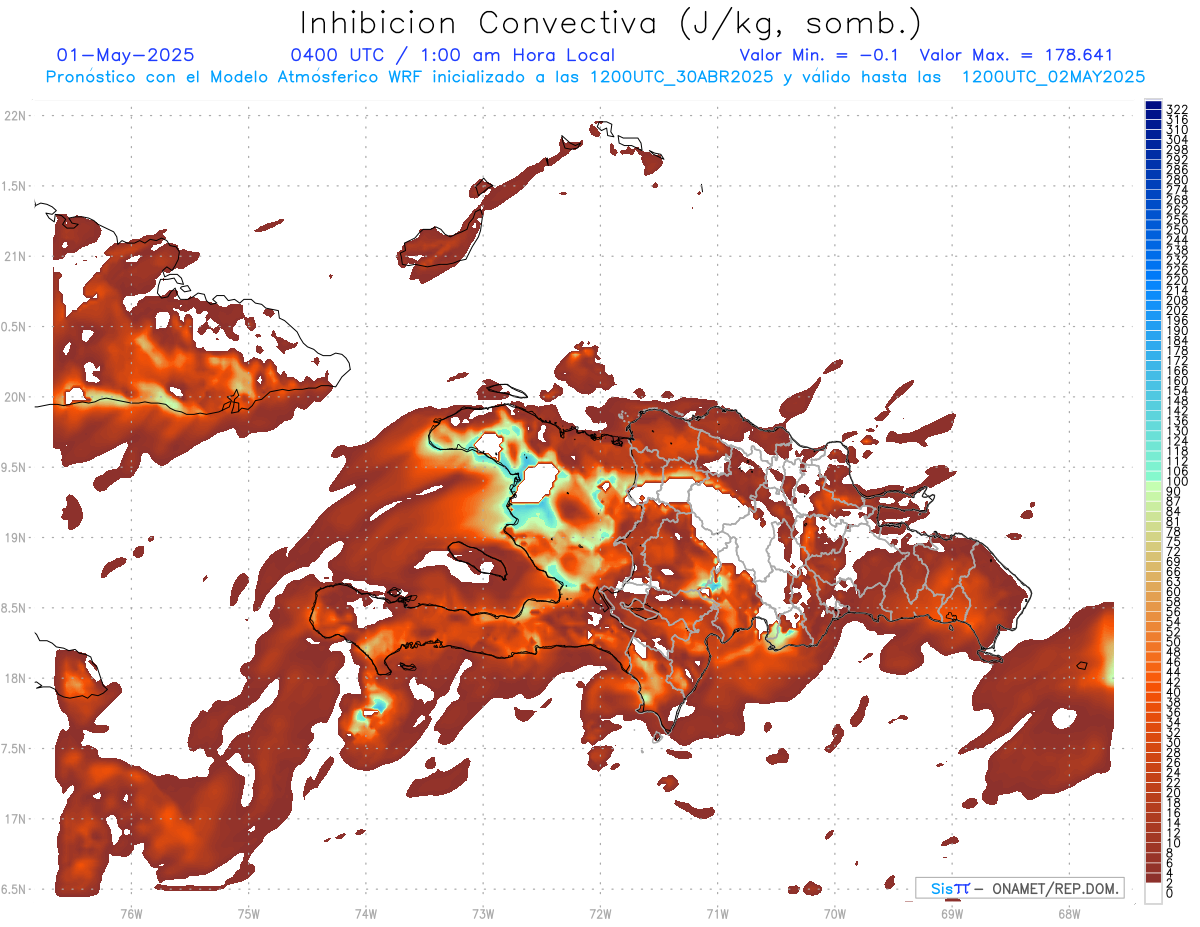Image resolution: width=1200 pixels, height=927 pixels.
Task: Click the '69W' longitude label
Action: coord(952,913)
